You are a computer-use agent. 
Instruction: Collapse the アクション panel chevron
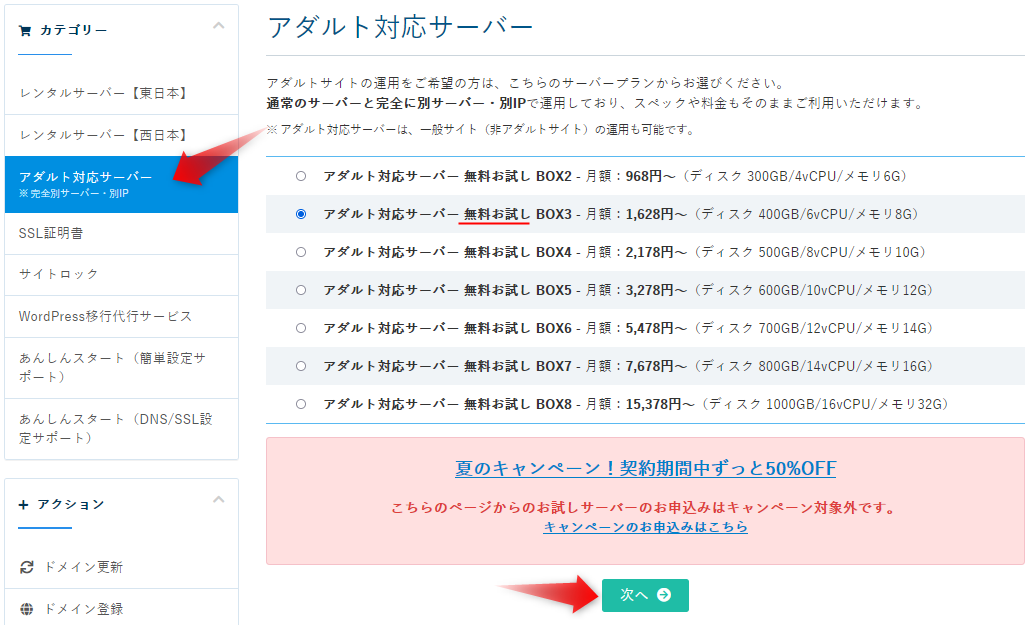pos(219,500)
